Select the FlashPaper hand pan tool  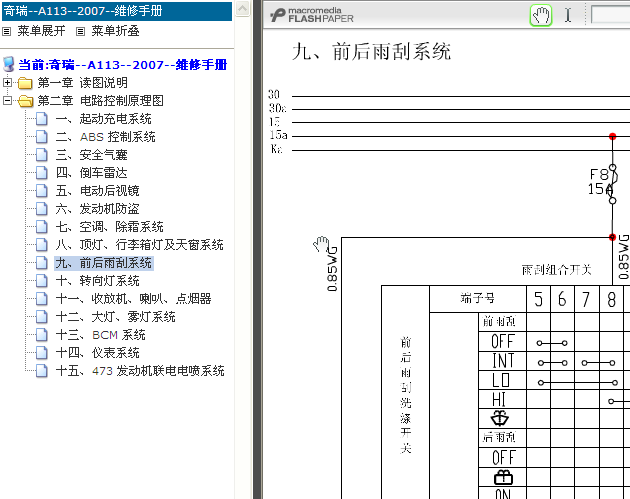pos(541,16)
